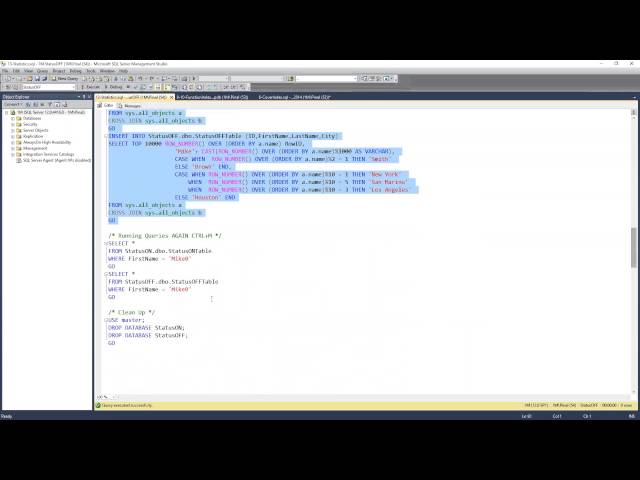Click 'FROM StatusON.dbo.StatusONTable' line
Screen dimensions: 640x480
[x=160, y=251]
